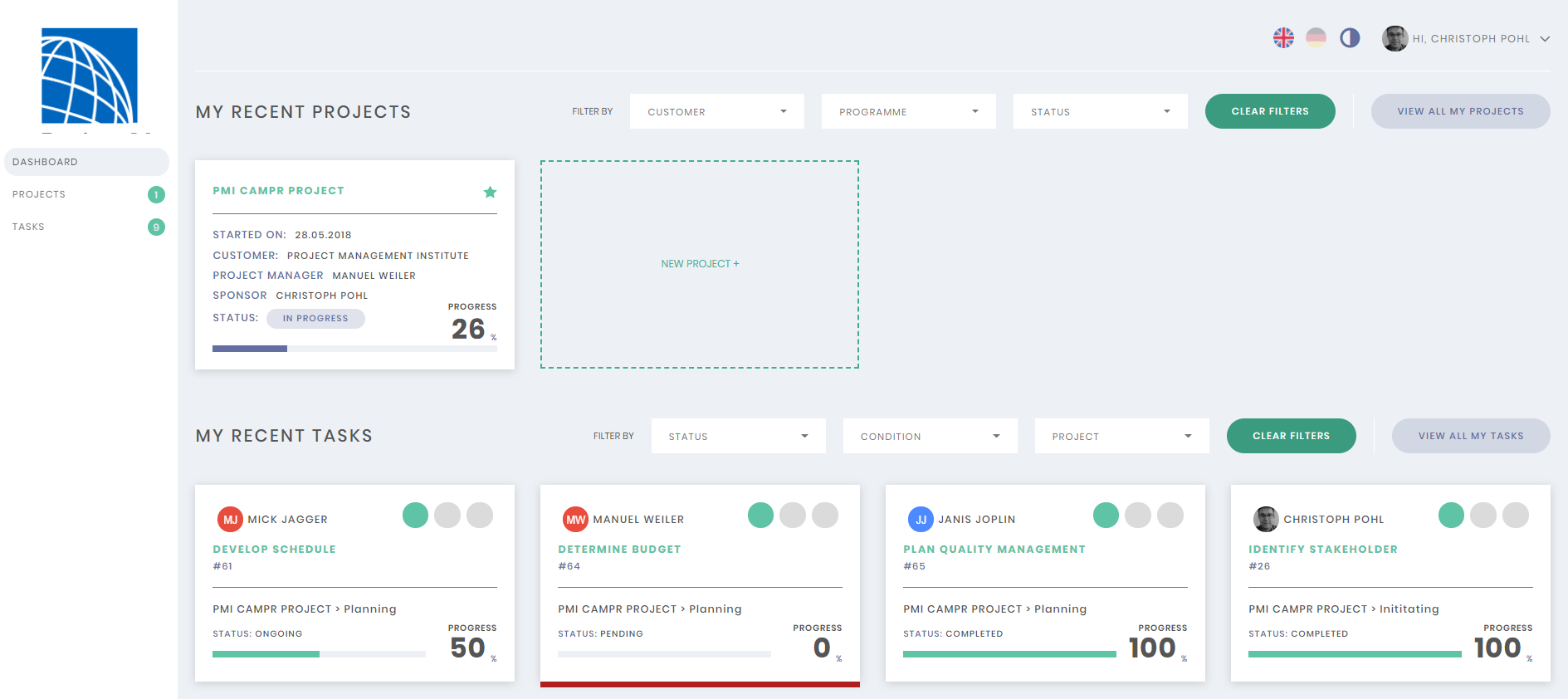
Task: Click Develop Schedule 50% progress bar
Action: [x=319, y=654]
